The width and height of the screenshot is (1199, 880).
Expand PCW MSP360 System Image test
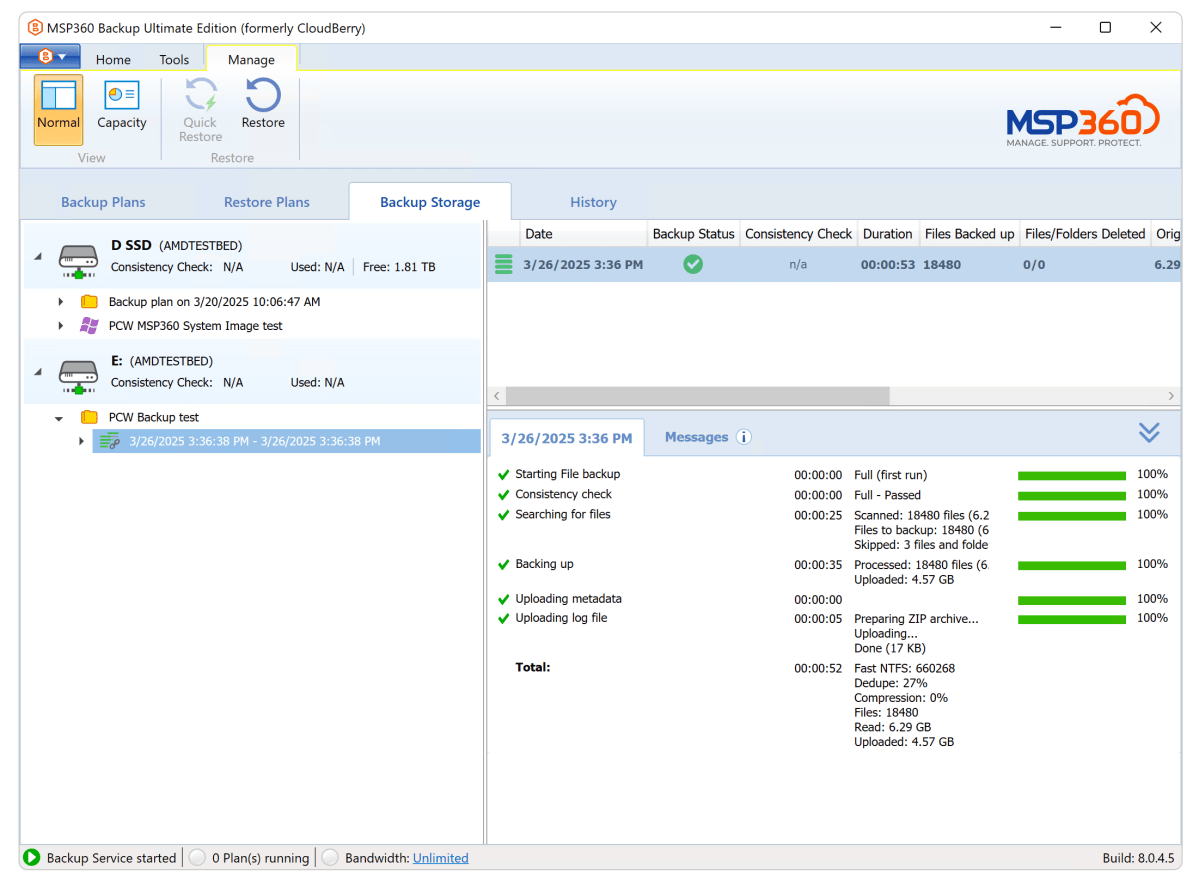point(60,326)
